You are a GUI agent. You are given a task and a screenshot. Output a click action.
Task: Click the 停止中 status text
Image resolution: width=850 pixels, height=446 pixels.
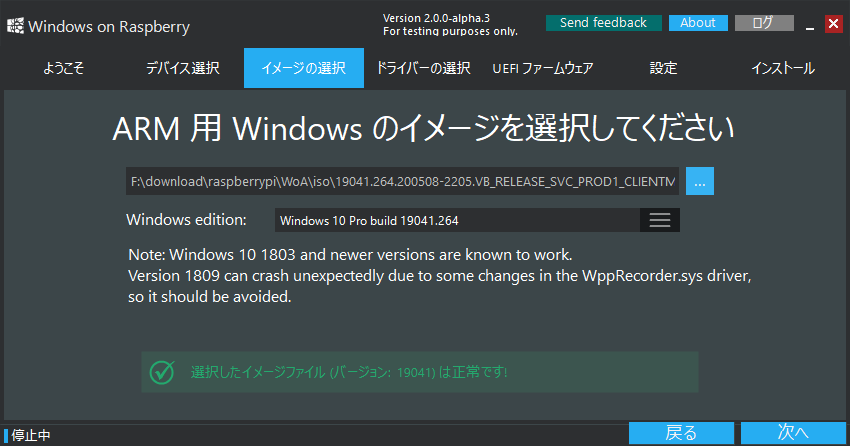31,435
